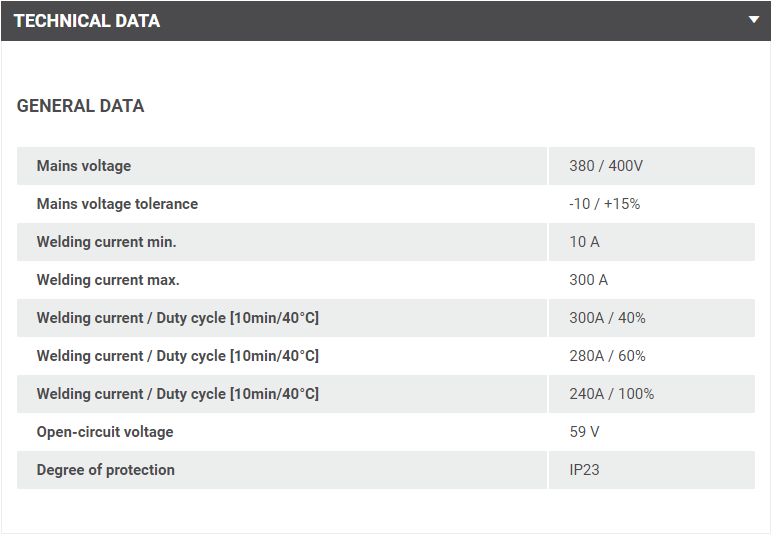Click the 380 / 400V value
The height and width of the screenshot is (538, 773).
pyautogui.click(x=606, y=166)
